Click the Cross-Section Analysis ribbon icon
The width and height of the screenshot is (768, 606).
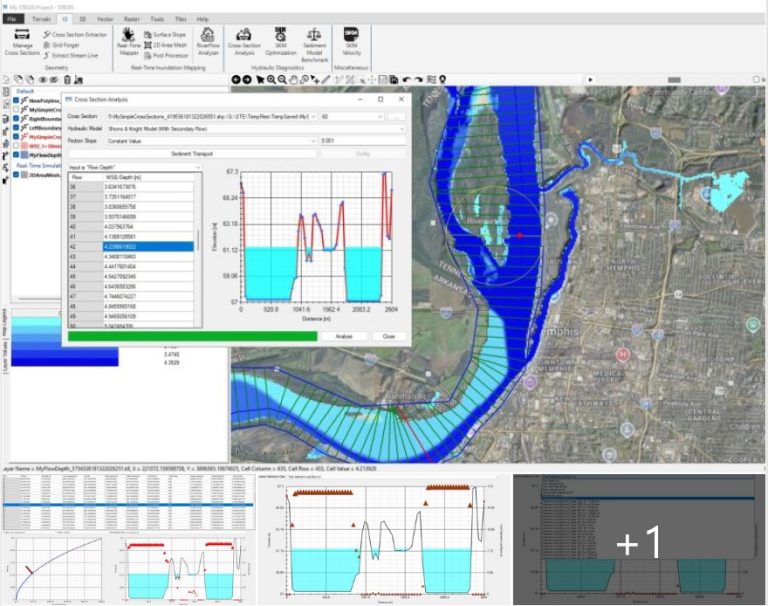coord(244,42)
